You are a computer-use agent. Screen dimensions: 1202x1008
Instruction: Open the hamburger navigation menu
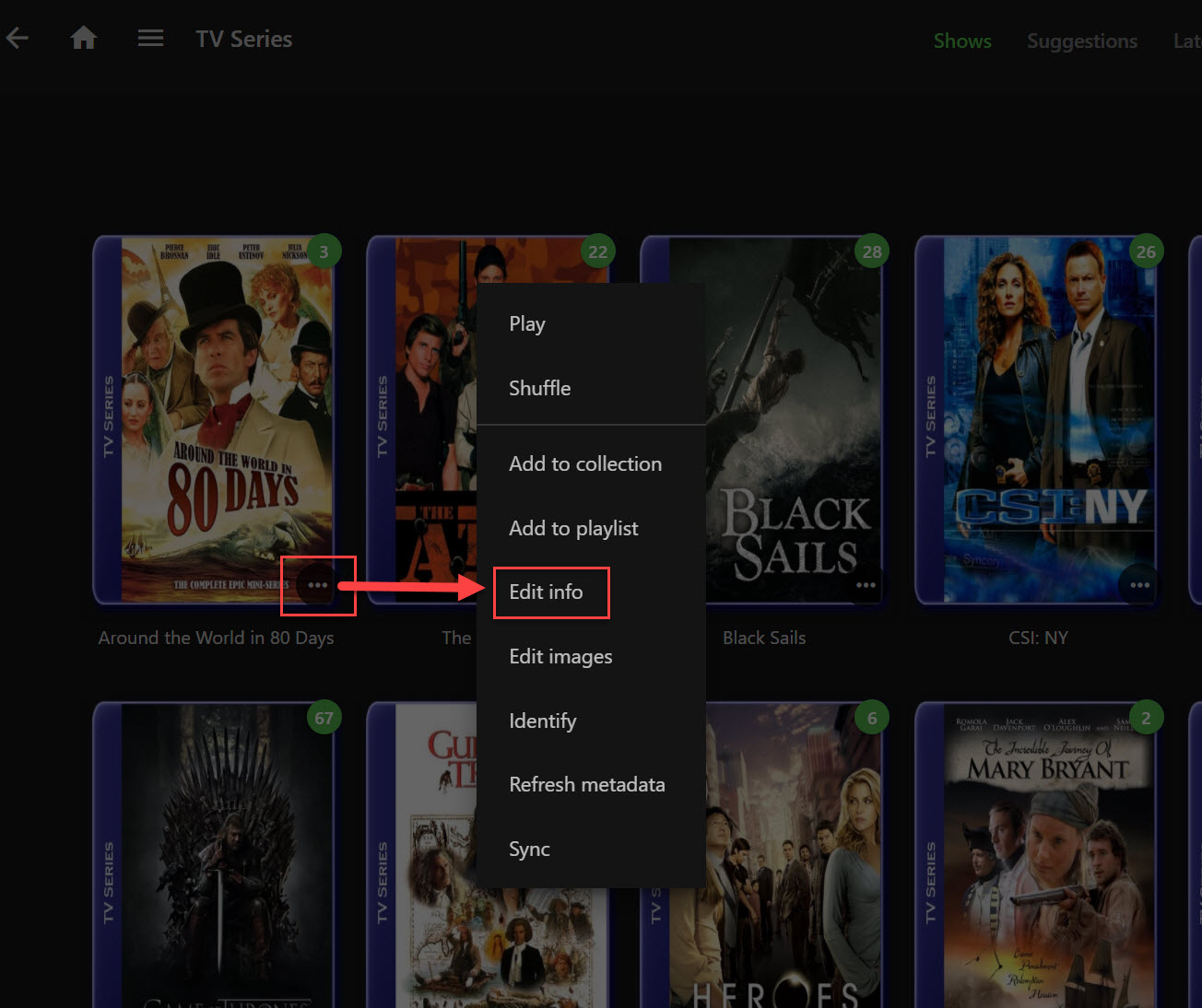coord(150,39)
